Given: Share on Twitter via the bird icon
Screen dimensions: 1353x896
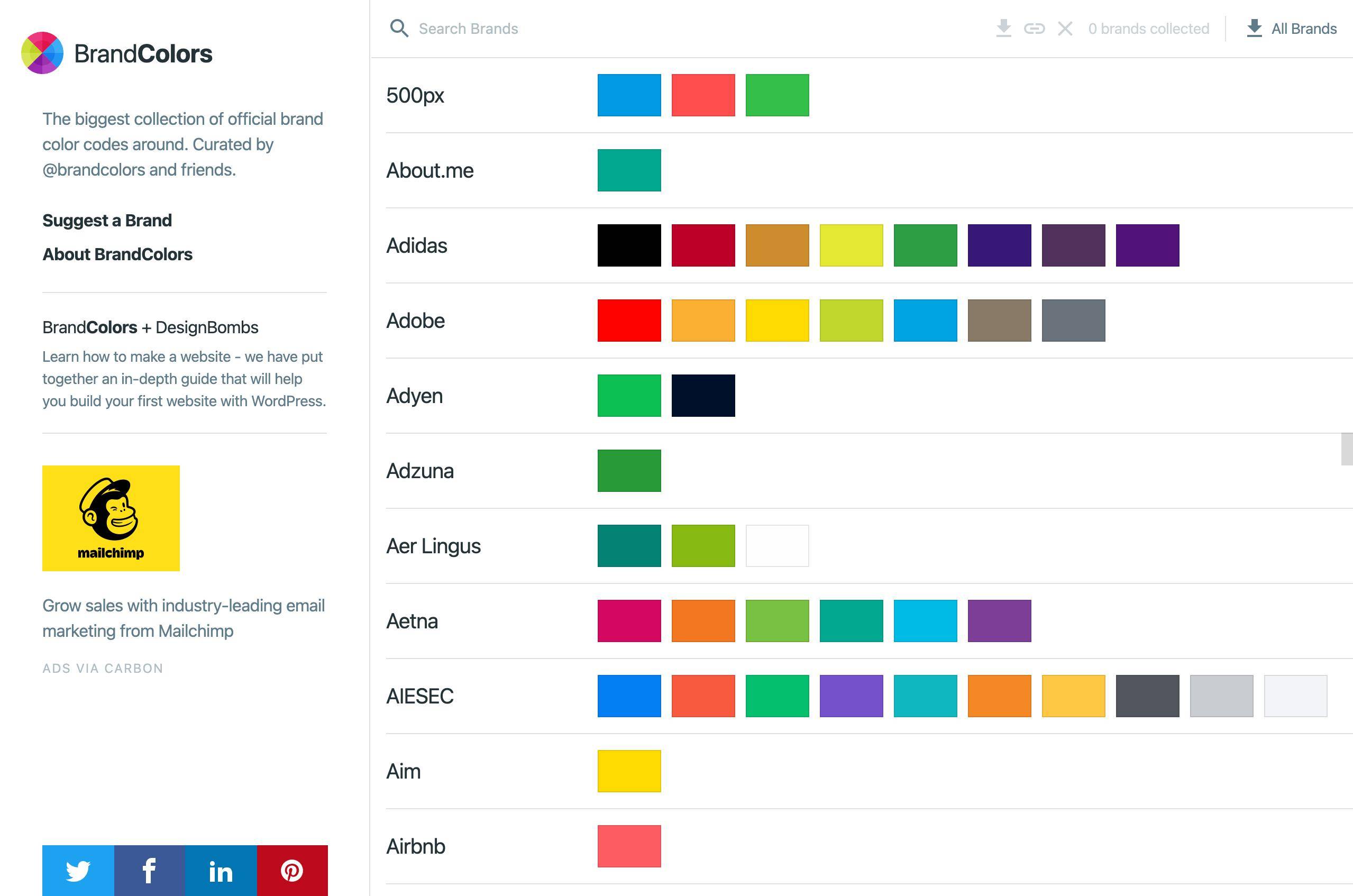Looking at the screenshot, I should (x=78, y=870).
